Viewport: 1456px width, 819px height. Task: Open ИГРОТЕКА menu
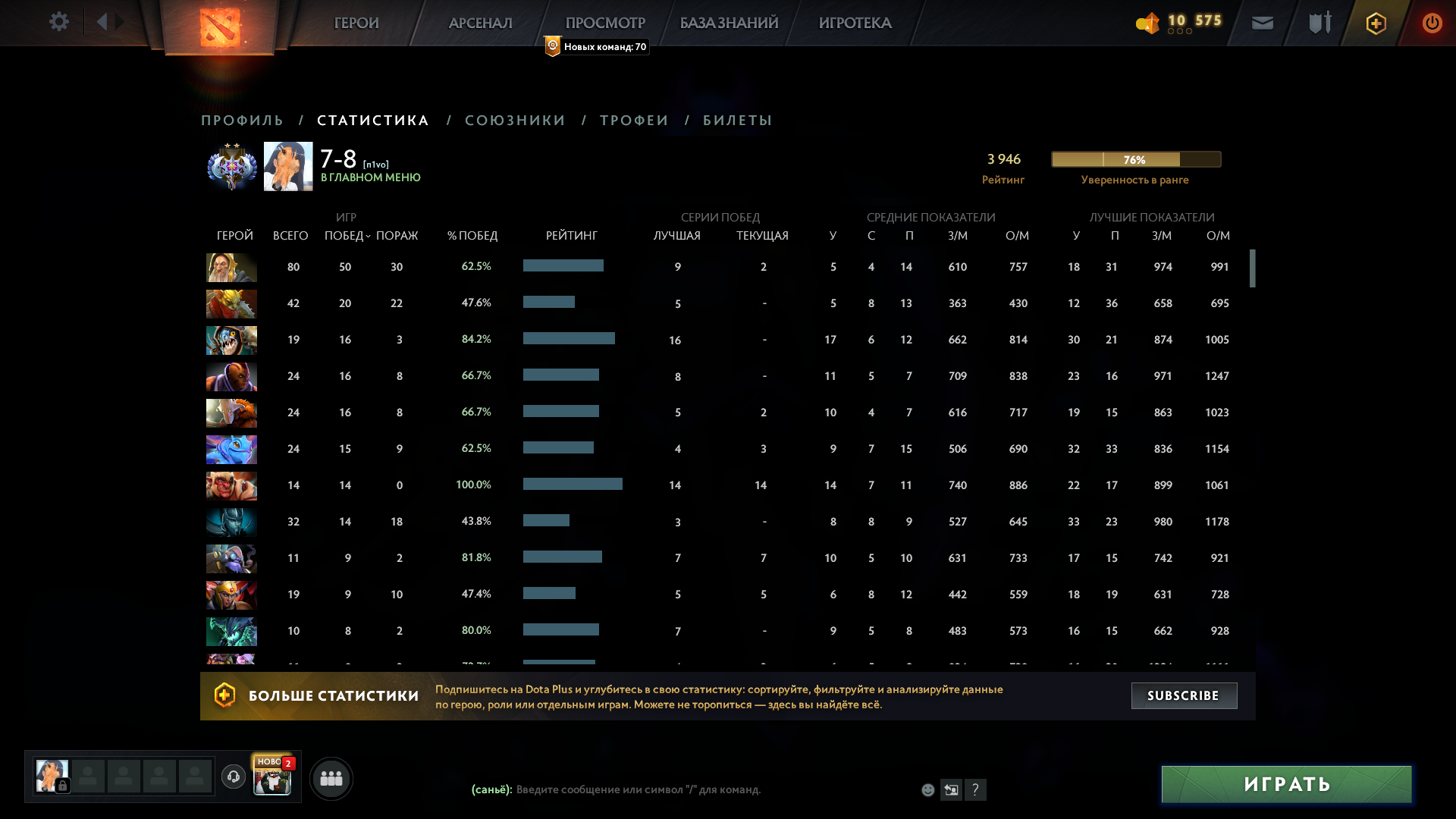coord(855,23)
